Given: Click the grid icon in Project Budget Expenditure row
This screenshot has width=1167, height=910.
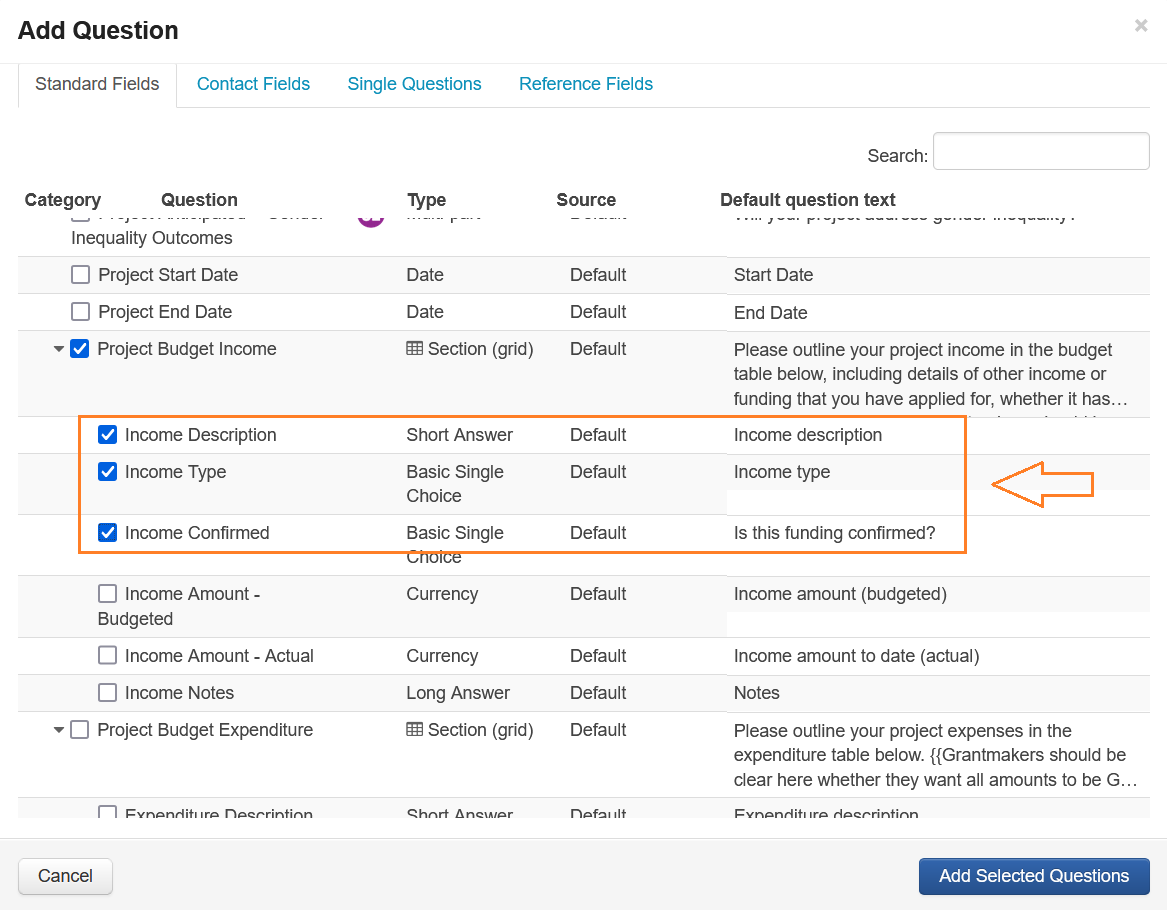Looking at the screenshot, I should click(x=414, y=730).
